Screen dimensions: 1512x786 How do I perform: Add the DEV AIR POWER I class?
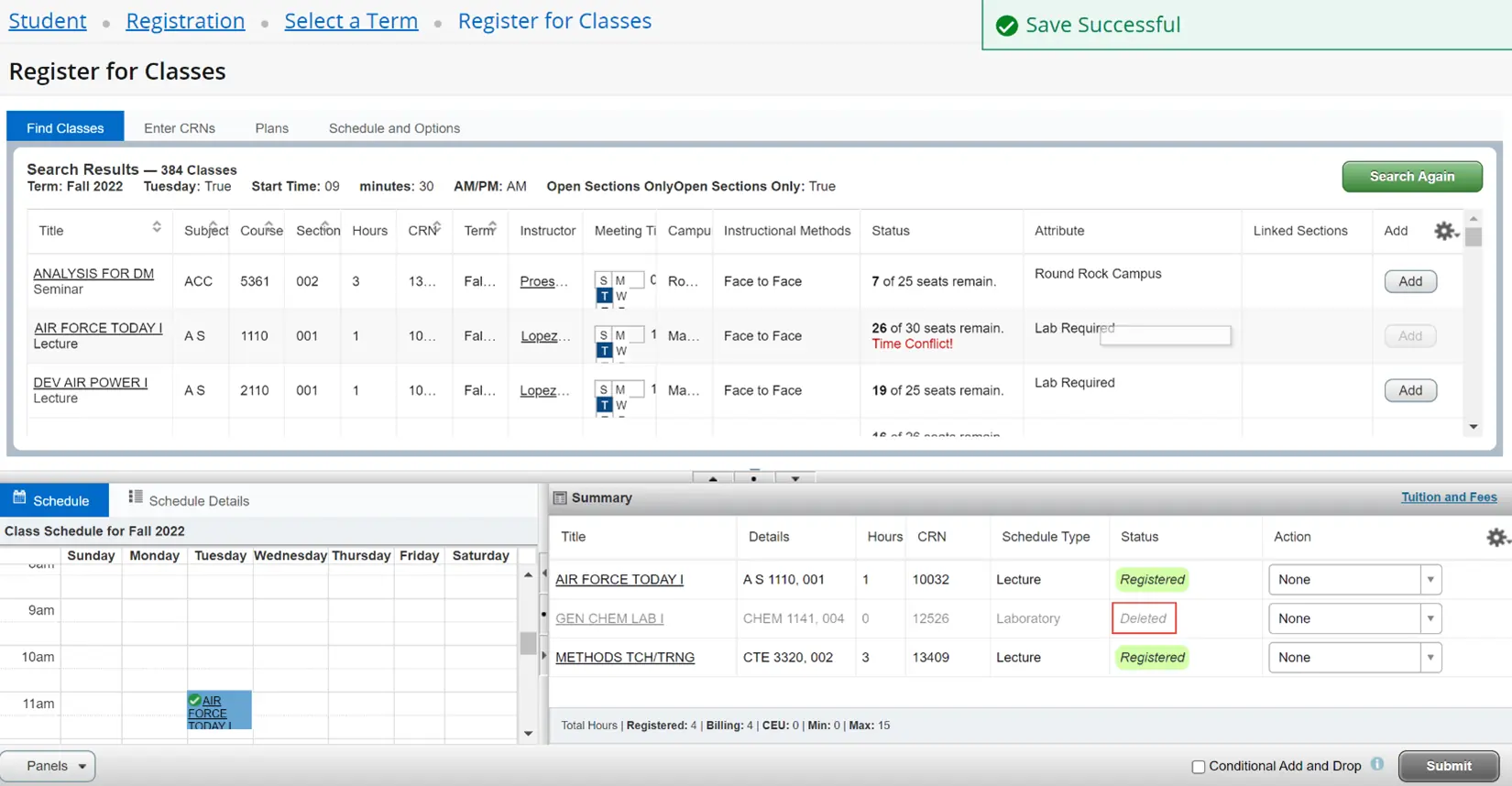coord(1410,390)
